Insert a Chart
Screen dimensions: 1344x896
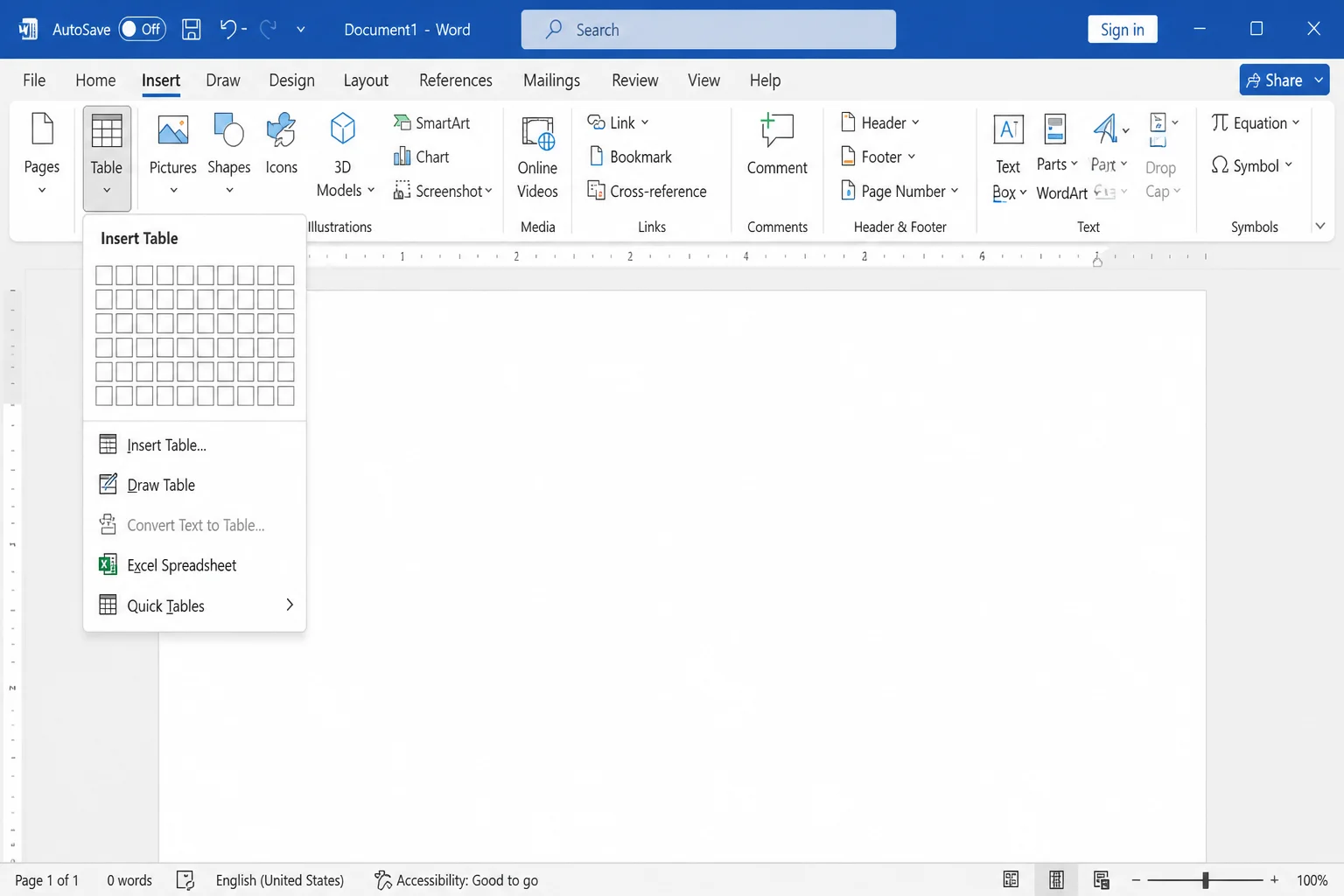pos(422,157)
